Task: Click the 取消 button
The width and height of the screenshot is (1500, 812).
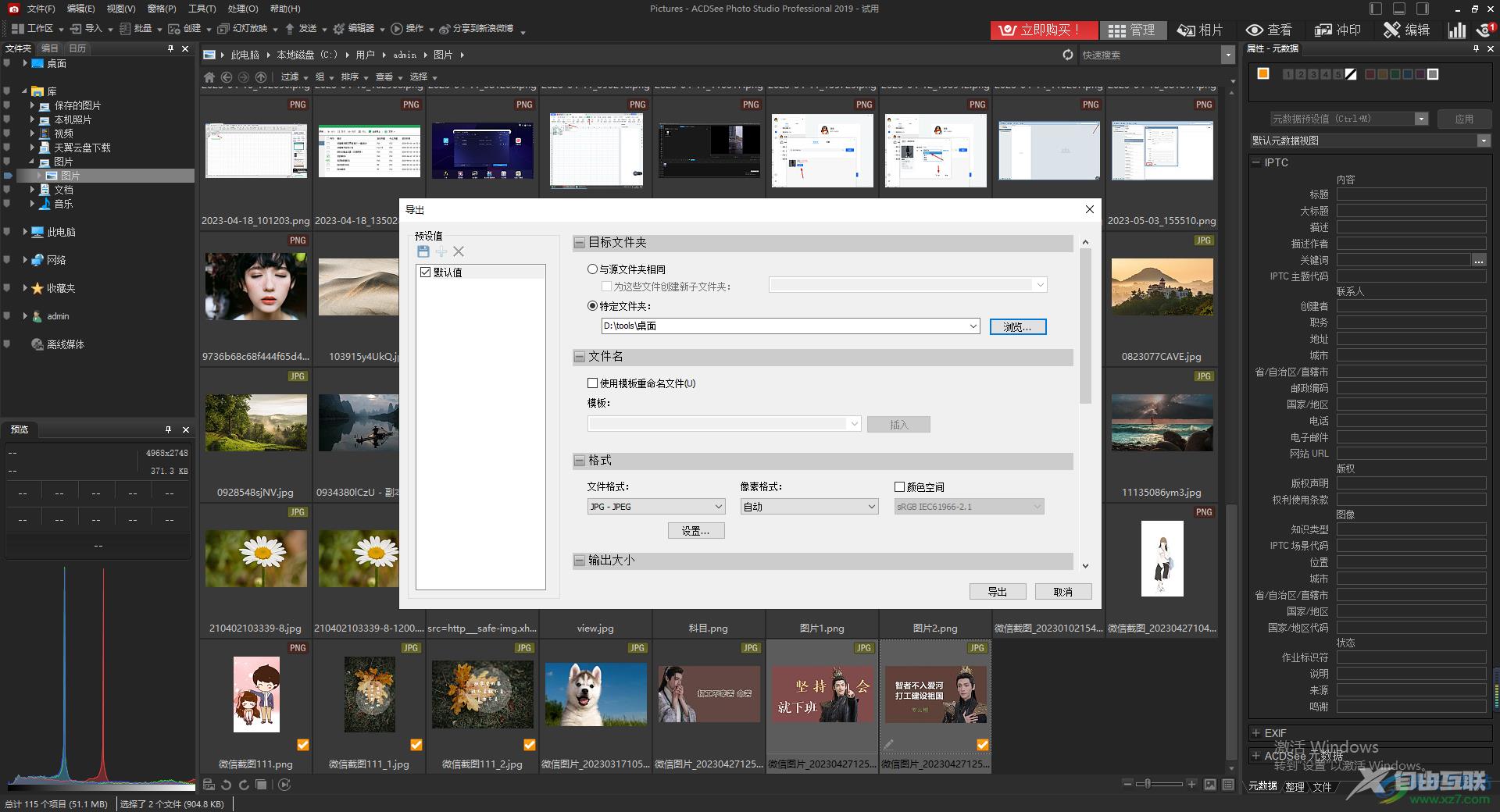Action: [x=1063, y=592]
